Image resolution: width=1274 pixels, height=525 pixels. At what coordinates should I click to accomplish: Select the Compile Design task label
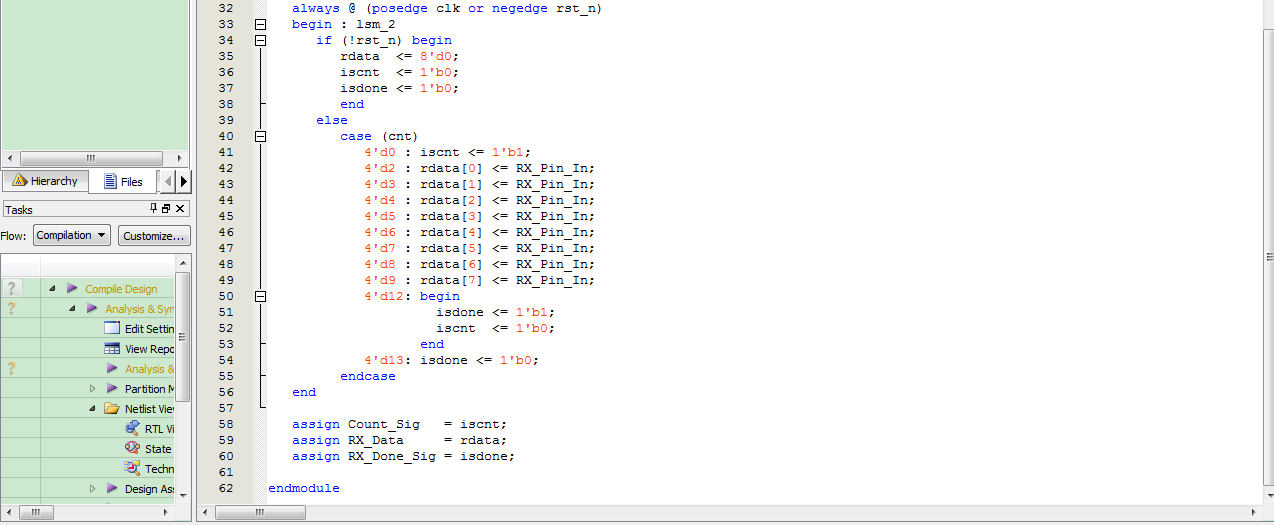coord(121,289)
